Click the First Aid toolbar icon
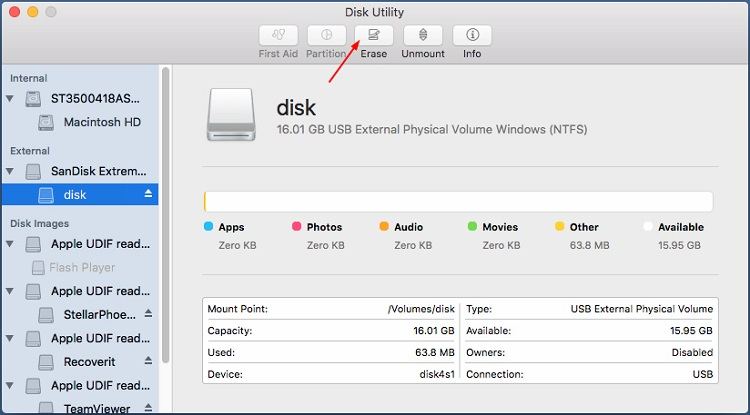This screenshot has width=750, height=415. click(x=277, y=36)
